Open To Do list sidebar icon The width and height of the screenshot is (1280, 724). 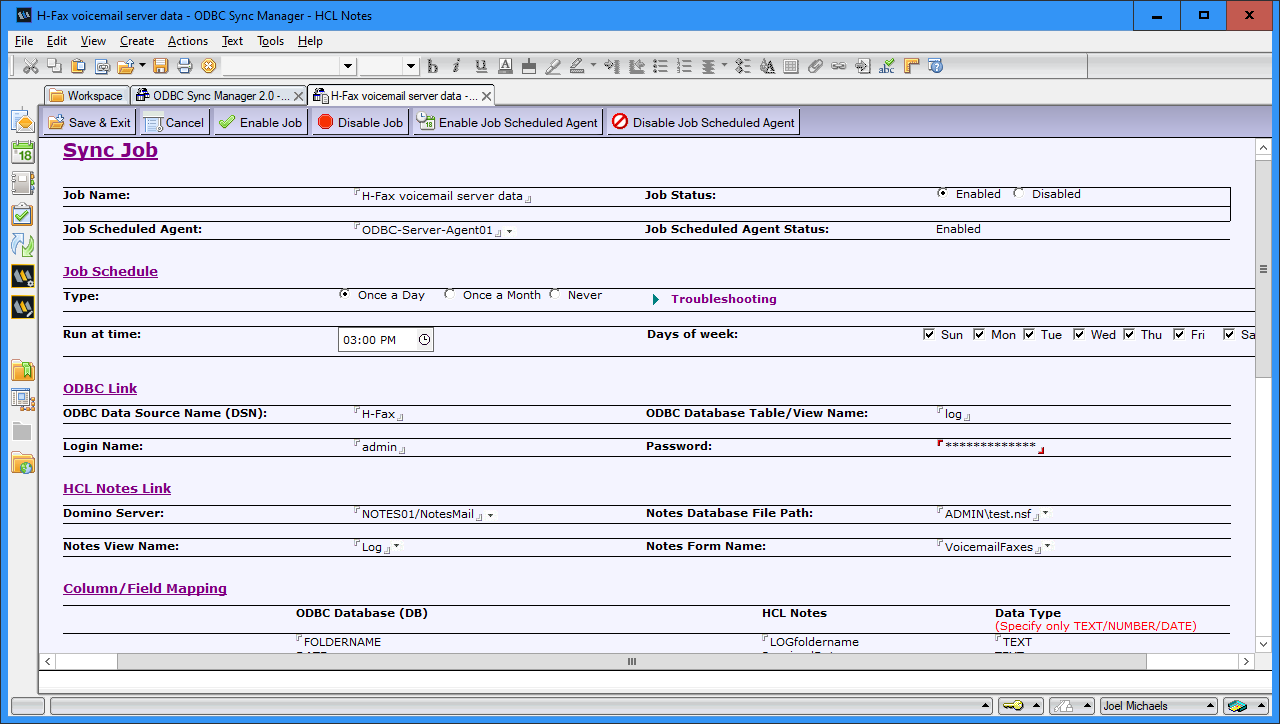pyautogui.click(x=22, y=214)
